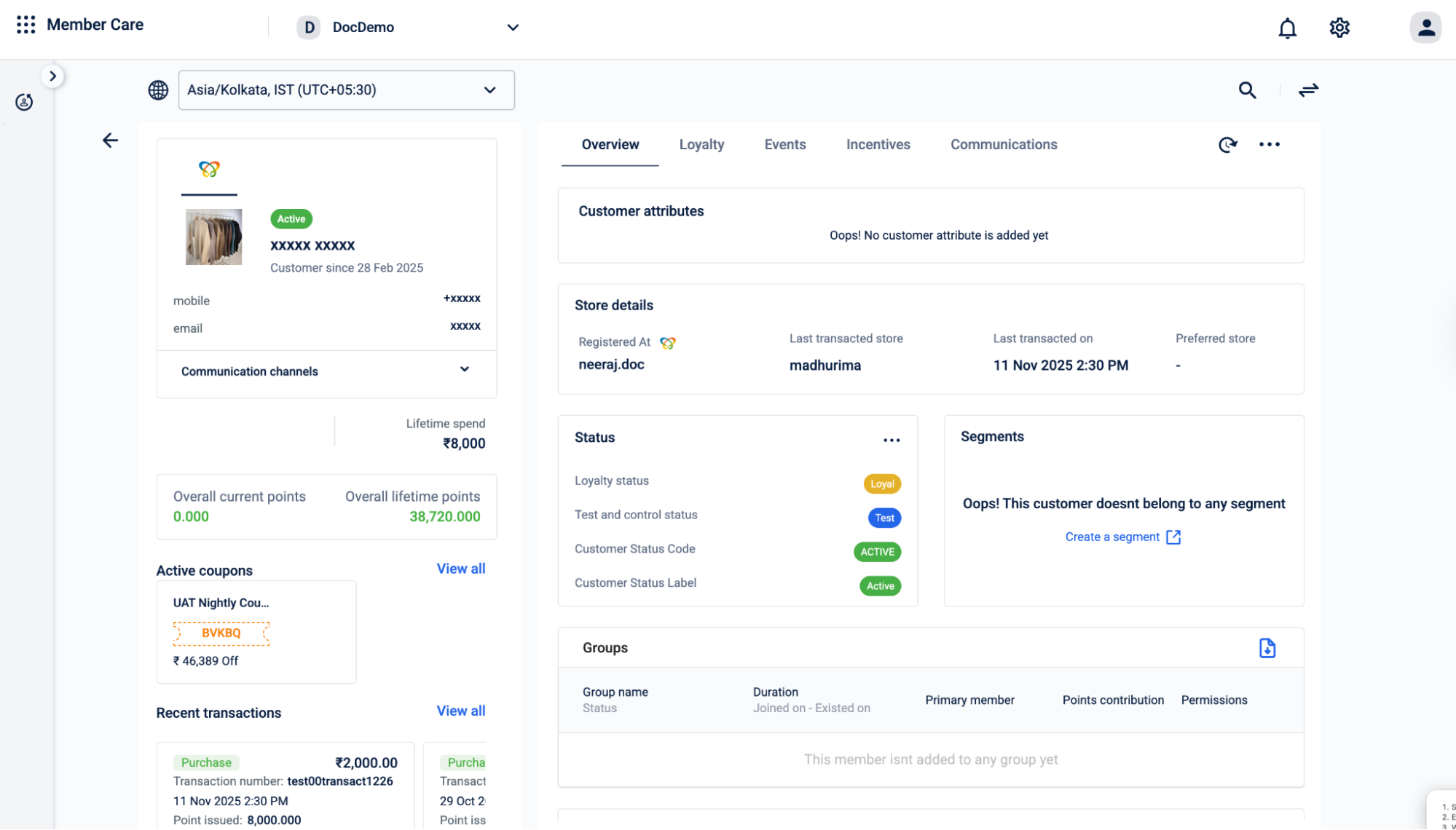Open Status card three-dot menu

coord(891,440)
